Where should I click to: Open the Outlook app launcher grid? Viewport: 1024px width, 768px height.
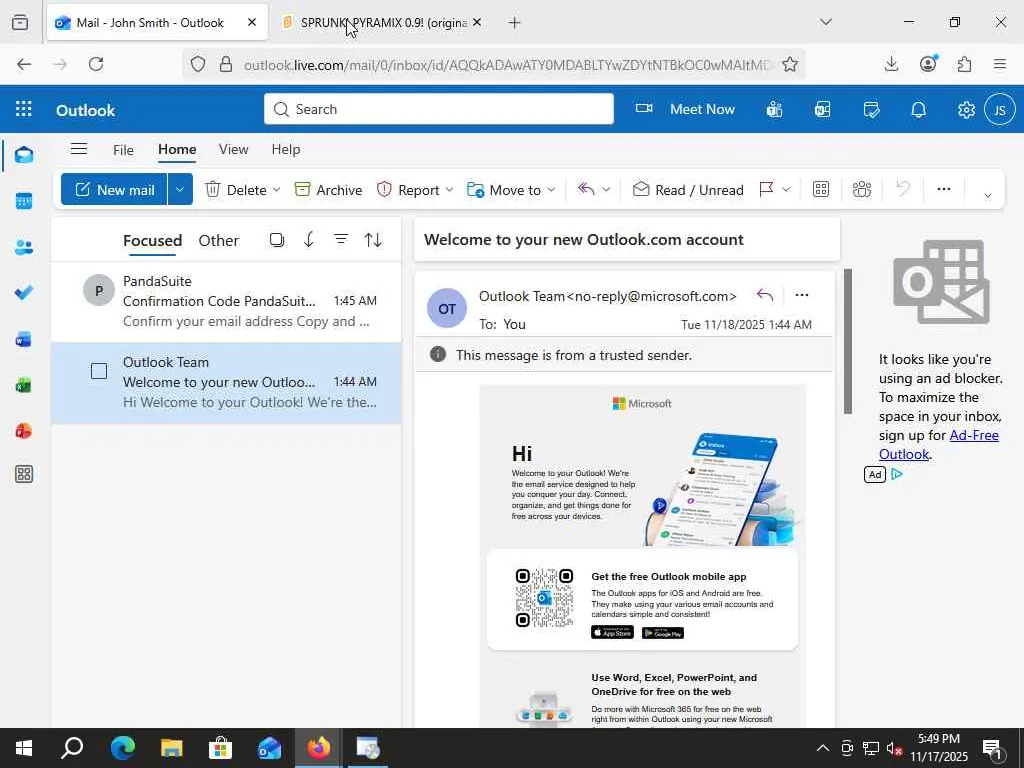24,109
